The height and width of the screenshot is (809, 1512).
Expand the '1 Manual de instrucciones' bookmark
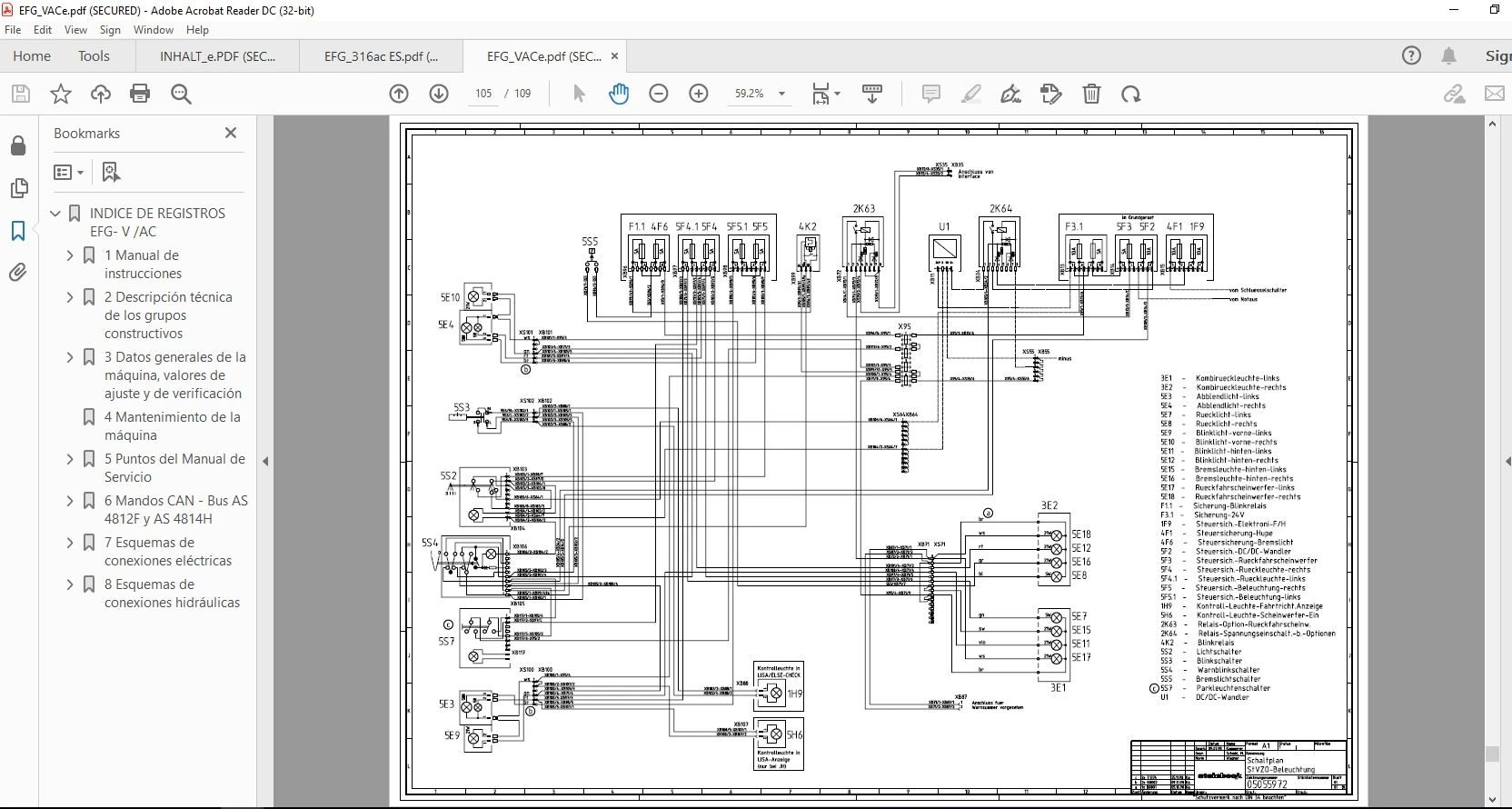tap(70, 256)
